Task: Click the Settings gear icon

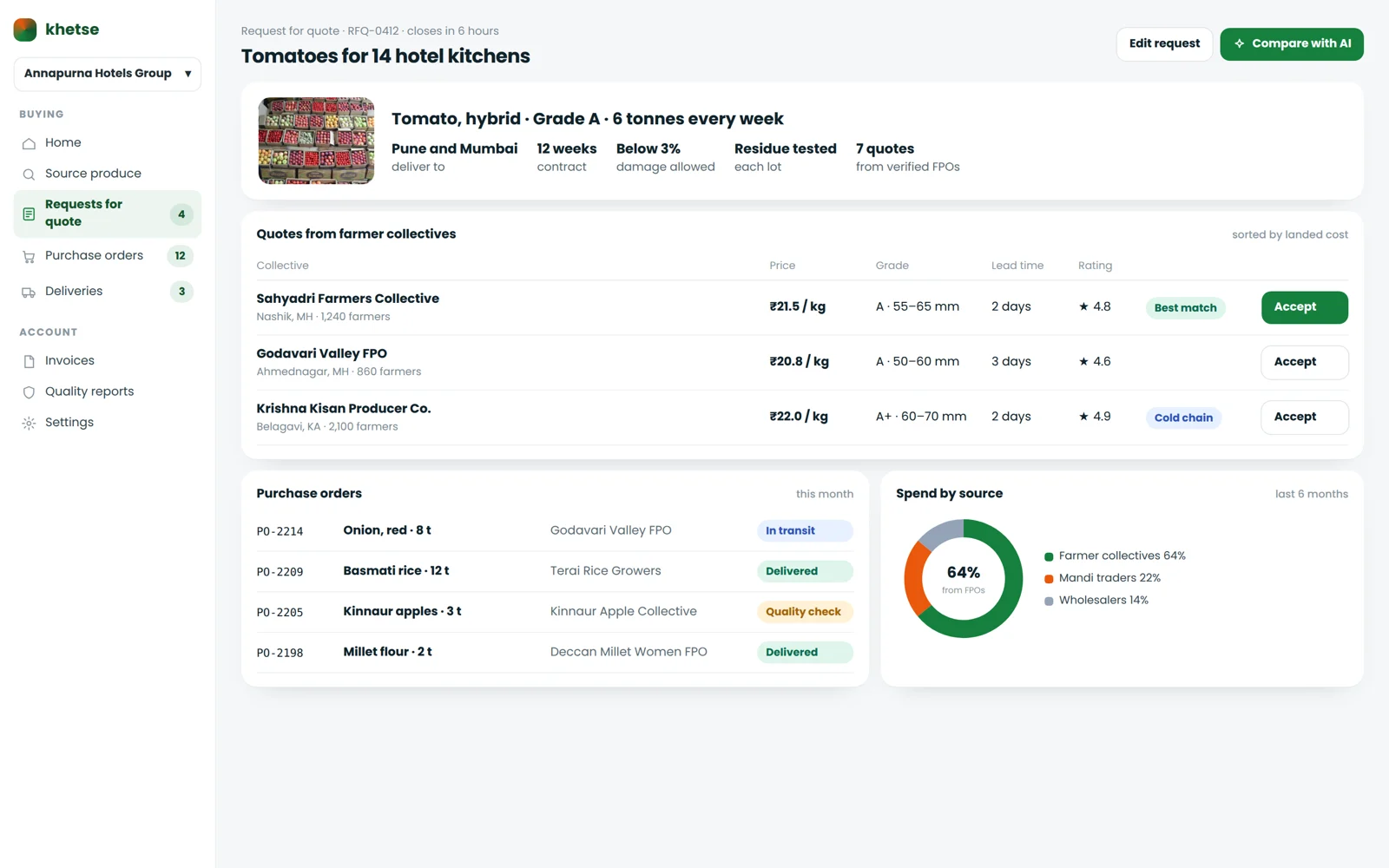Action: (29, 424)
